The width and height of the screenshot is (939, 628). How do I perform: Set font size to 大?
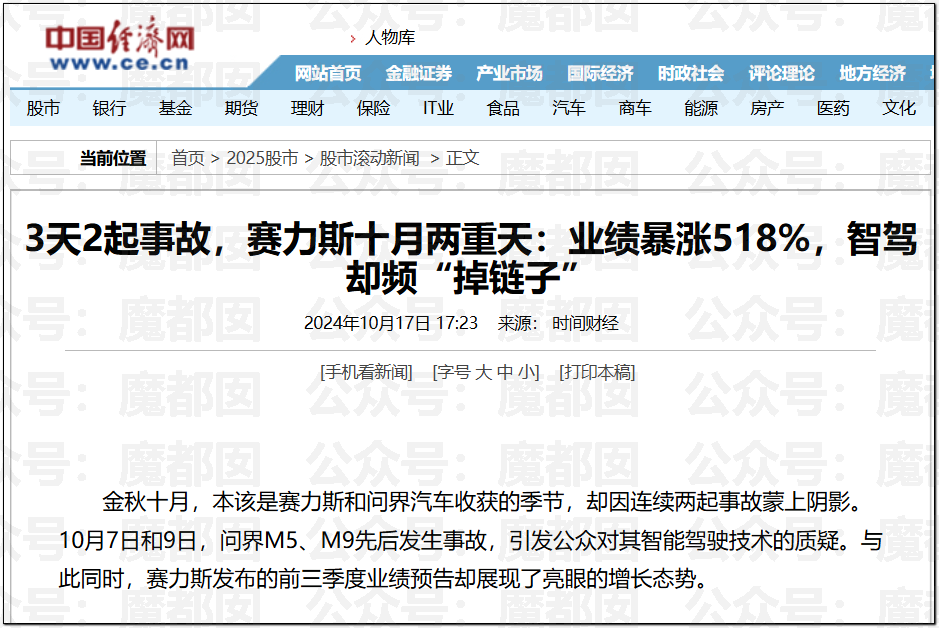(x=483, y=372)
